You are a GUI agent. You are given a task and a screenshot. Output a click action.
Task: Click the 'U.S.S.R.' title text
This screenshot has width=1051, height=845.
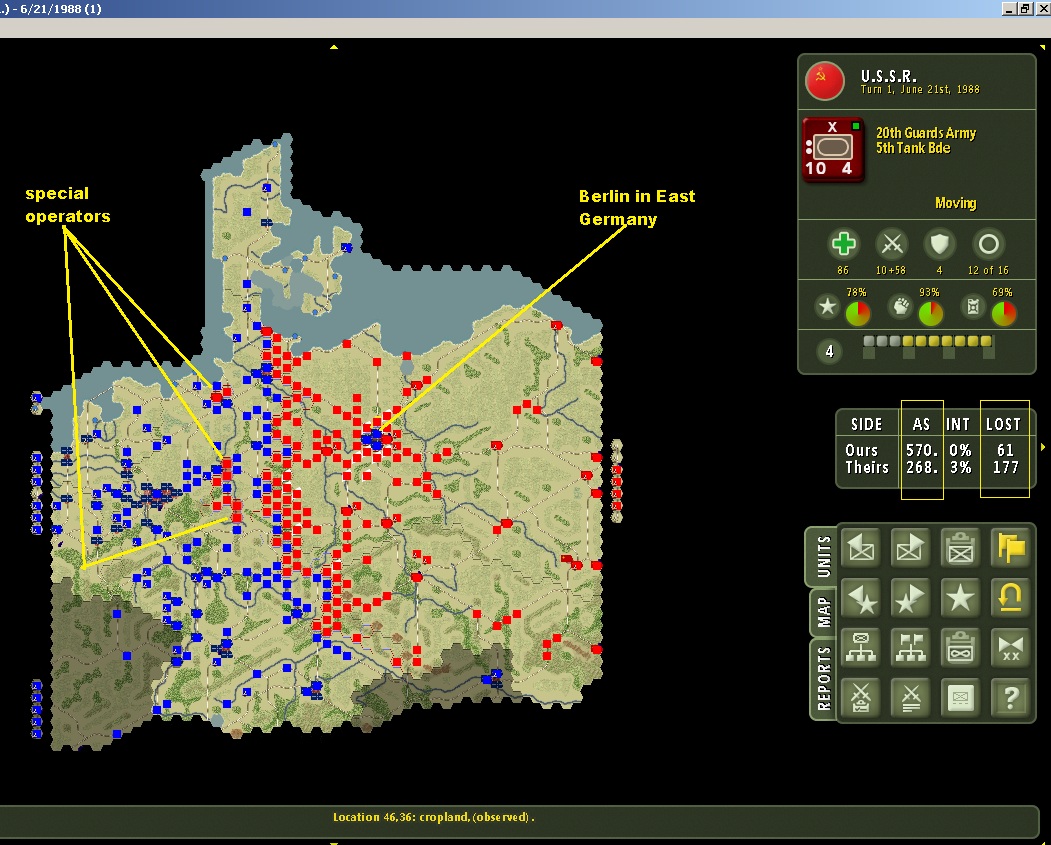pyautogui.click(x=888, y=76)
